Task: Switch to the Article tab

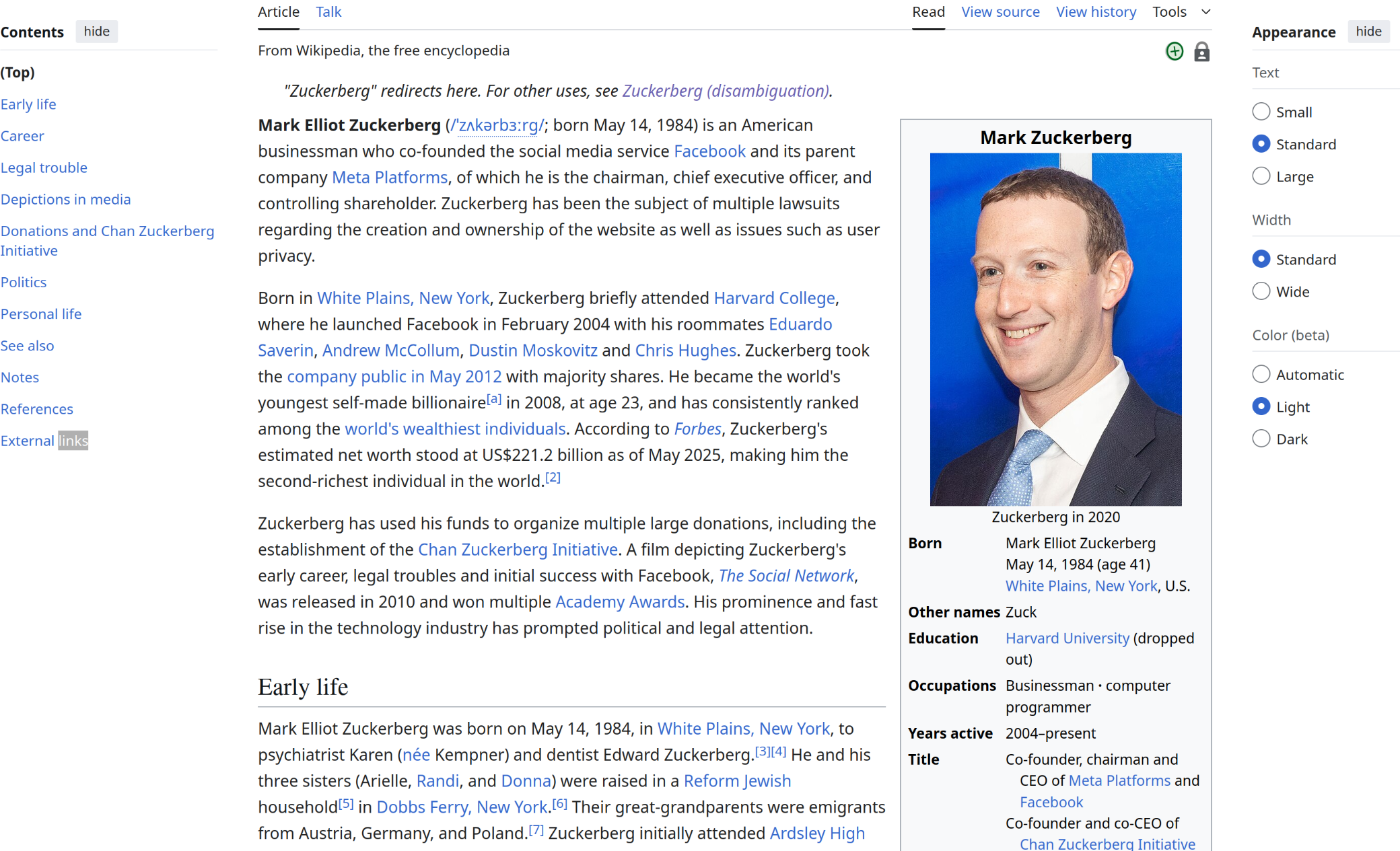Action: pos(279,12)
